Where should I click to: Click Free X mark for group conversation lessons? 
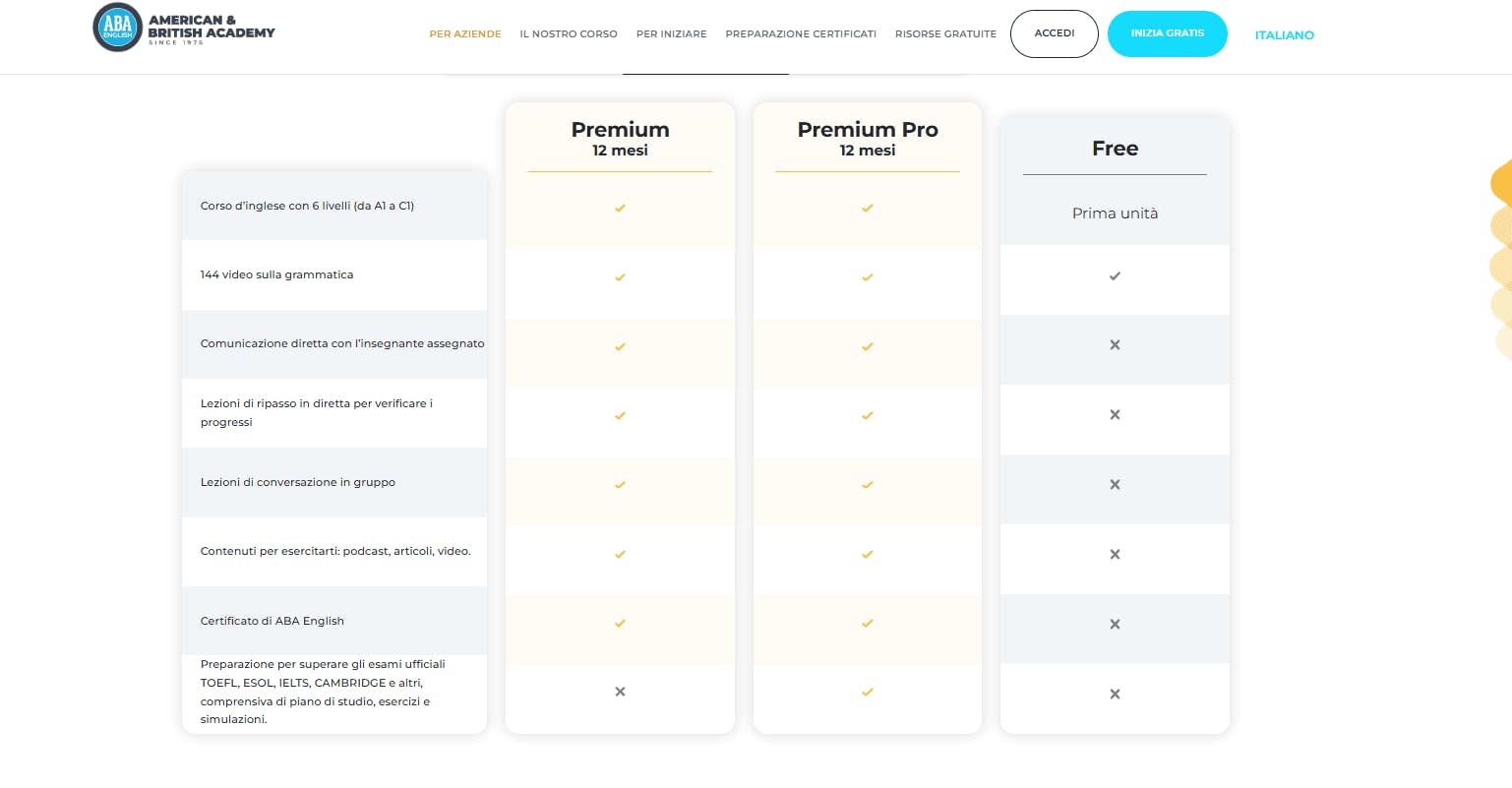tap(1115, 485)
